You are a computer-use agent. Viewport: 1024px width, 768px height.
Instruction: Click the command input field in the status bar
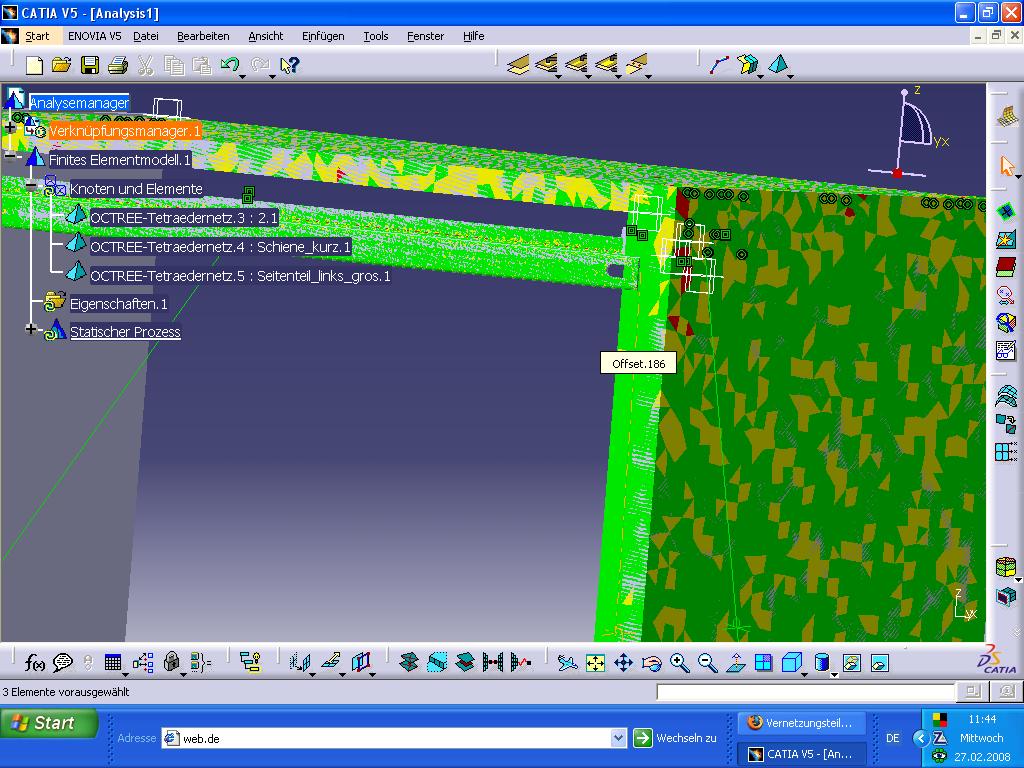coord(805,692)
